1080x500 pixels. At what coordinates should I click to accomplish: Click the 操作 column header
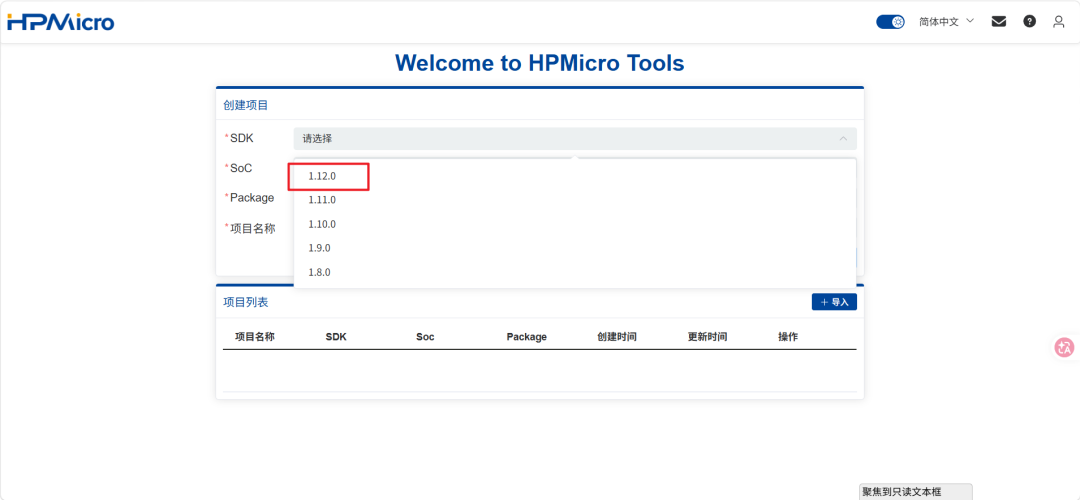coord(788,337)
